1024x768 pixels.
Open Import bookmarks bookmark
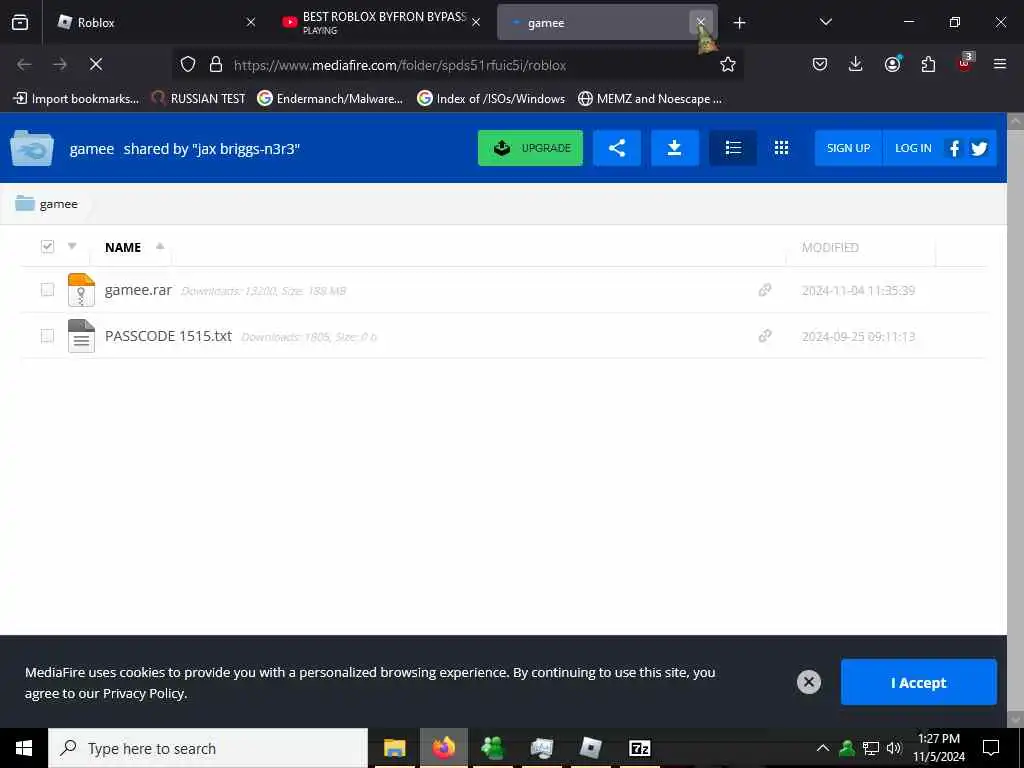[76, 99]
